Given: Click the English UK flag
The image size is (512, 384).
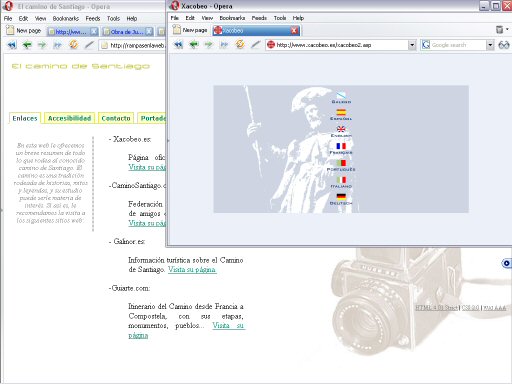Looking at the screenshot, I should point(341,131).
